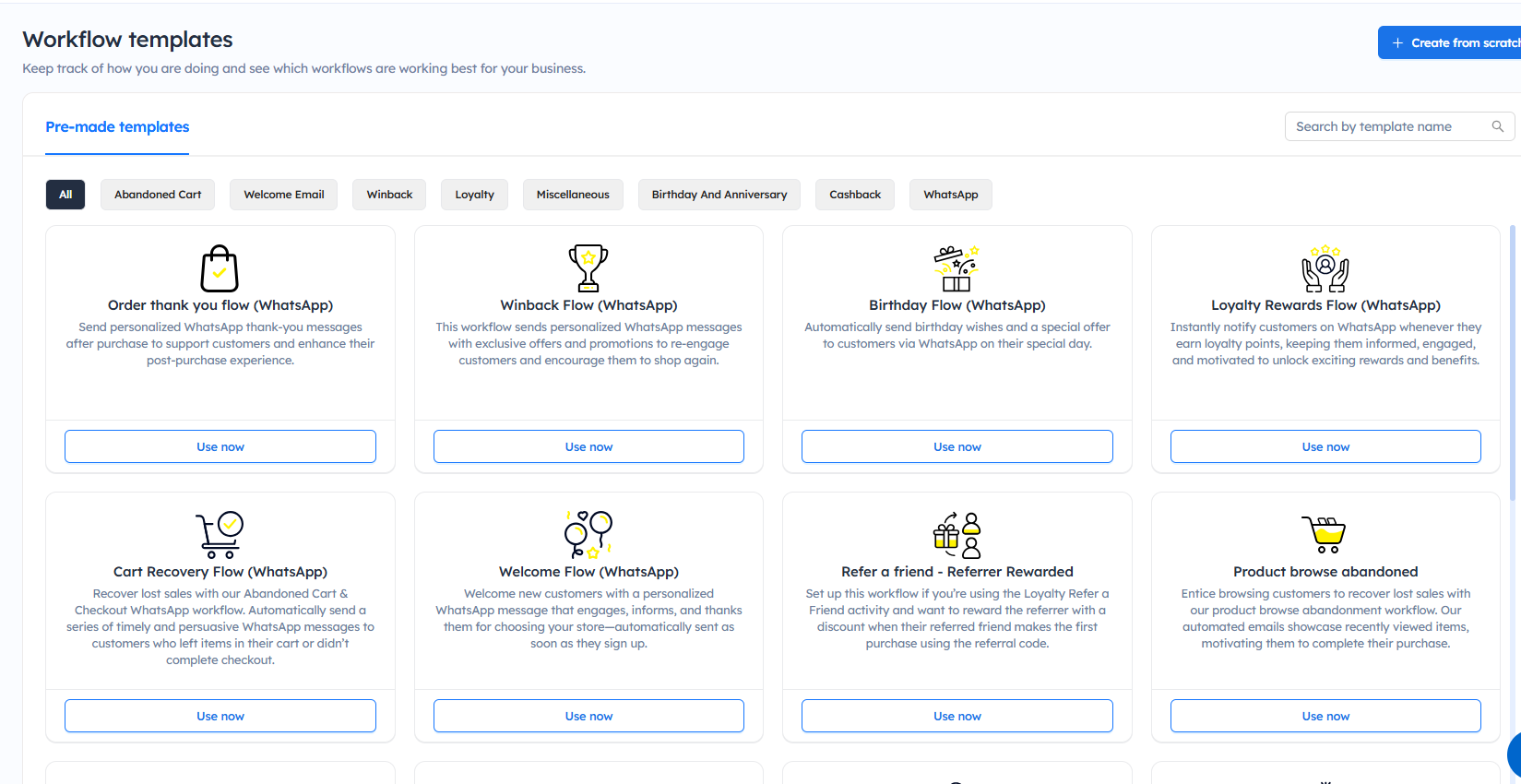Show Birthday And Anniversary templates
Image resolution: width=1521 pixels, height=784 pixels.
coord(719,195)
